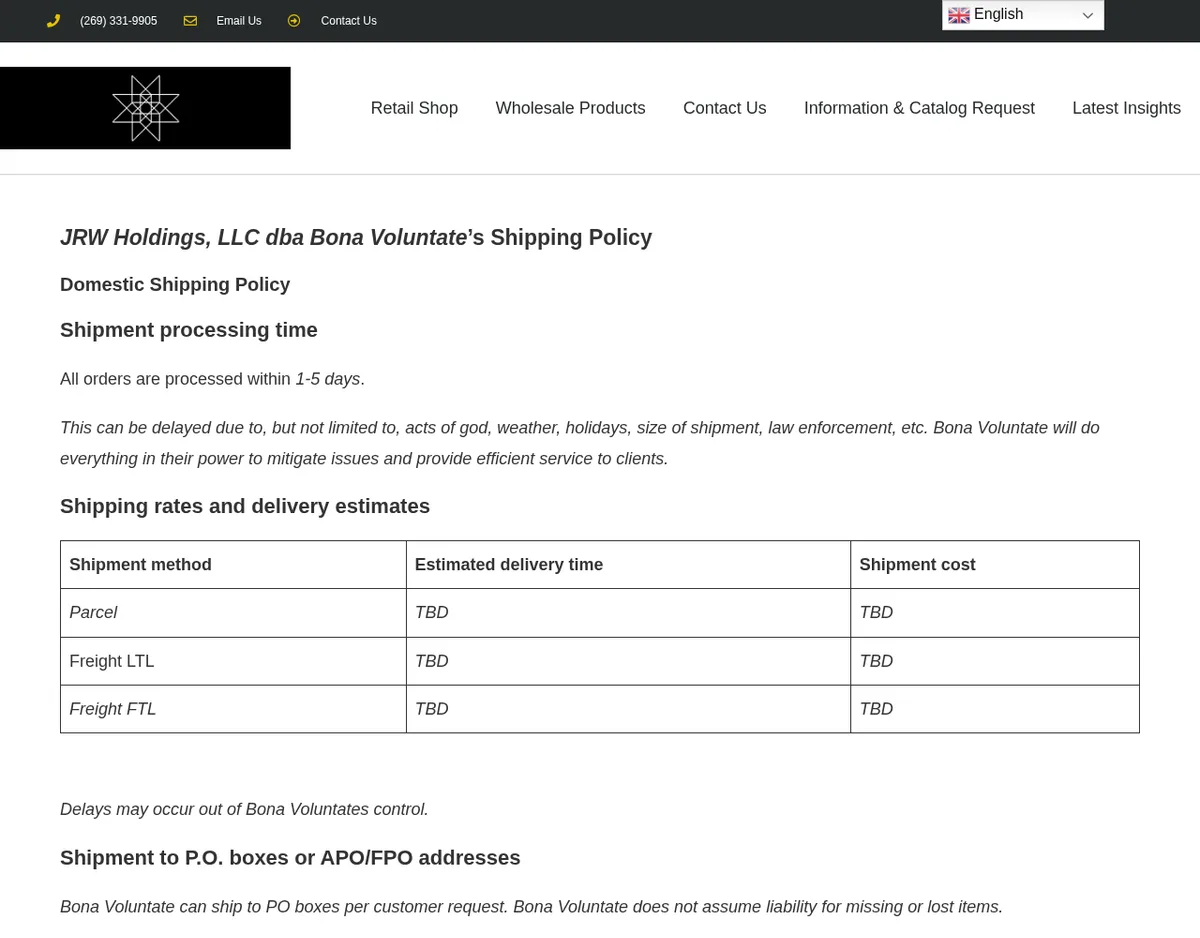
Task: Open Information & Catalog Request menu
Action: [x=919, y=108]
